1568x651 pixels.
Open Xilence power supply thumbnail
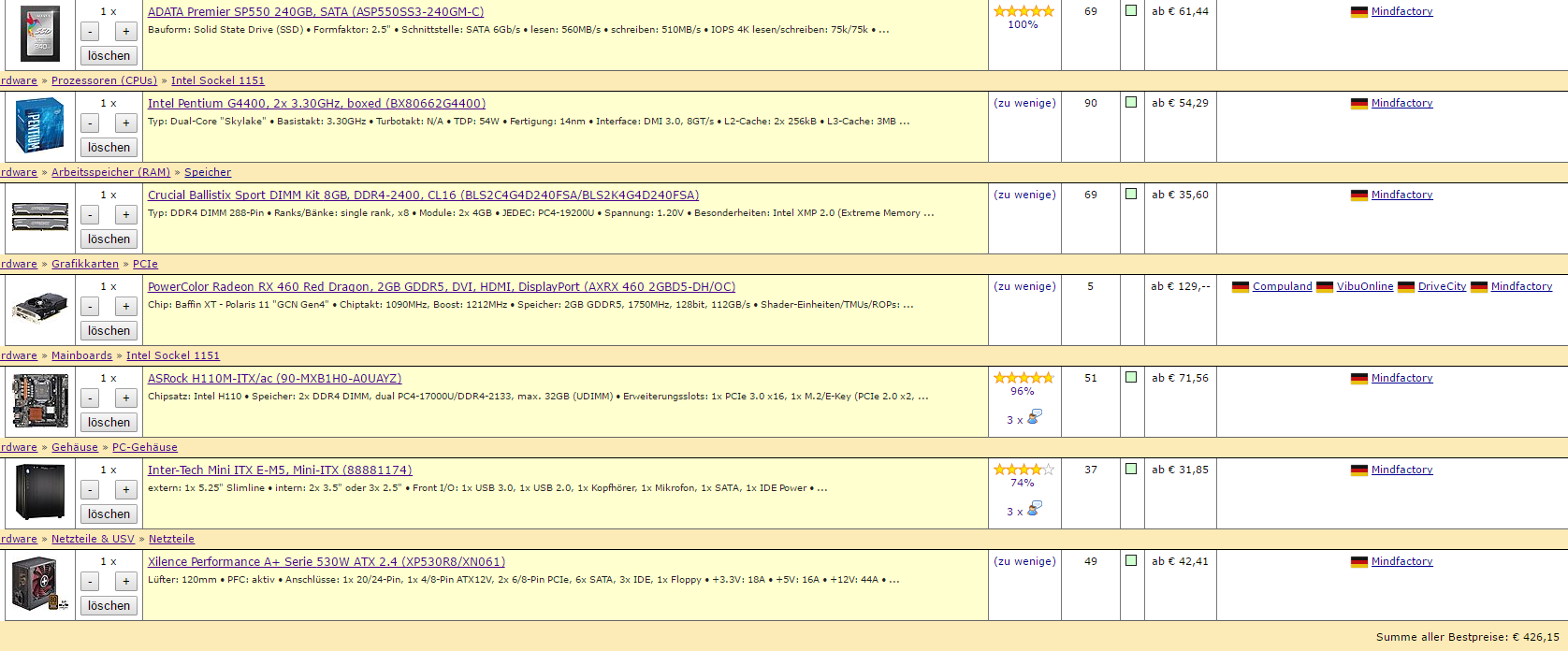[40, 584]
